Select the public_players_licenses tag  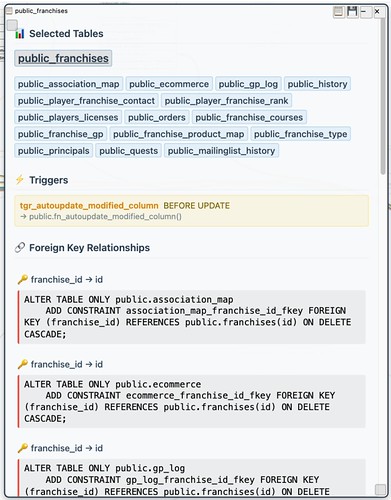point(68,117)
